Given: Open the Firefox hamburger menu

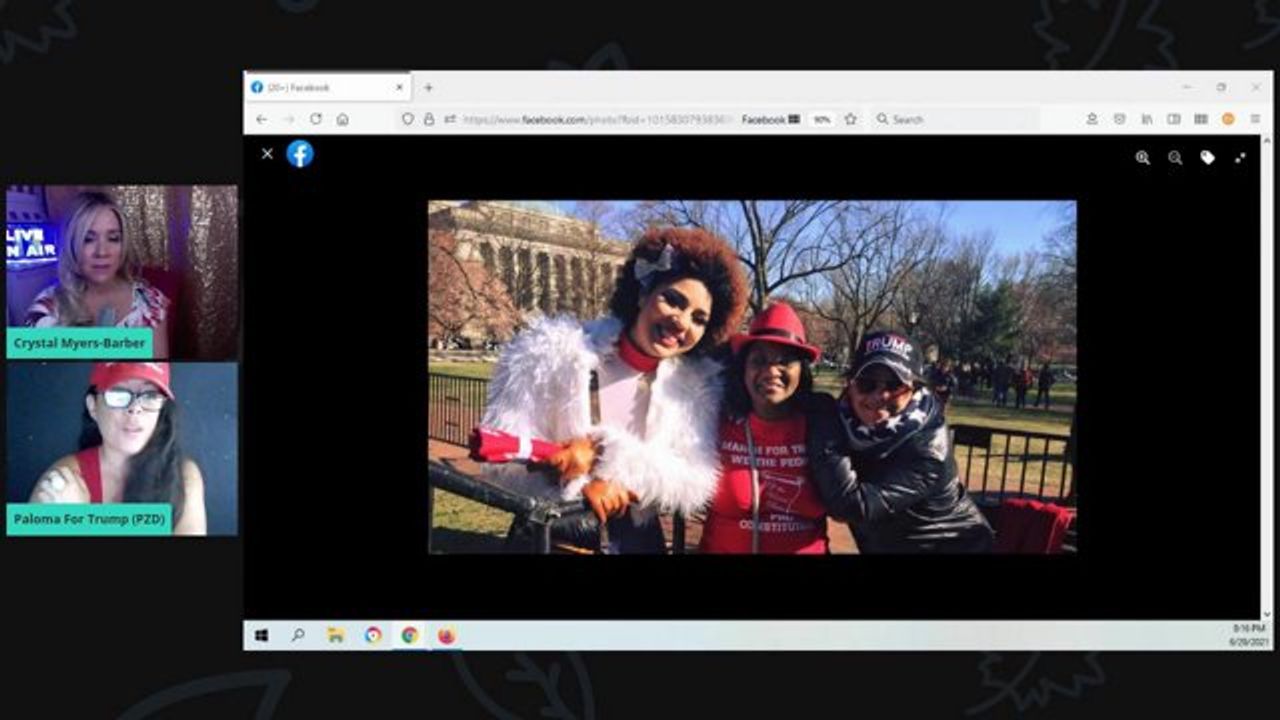Looking at the screenshot, I should pos(1255,119).
